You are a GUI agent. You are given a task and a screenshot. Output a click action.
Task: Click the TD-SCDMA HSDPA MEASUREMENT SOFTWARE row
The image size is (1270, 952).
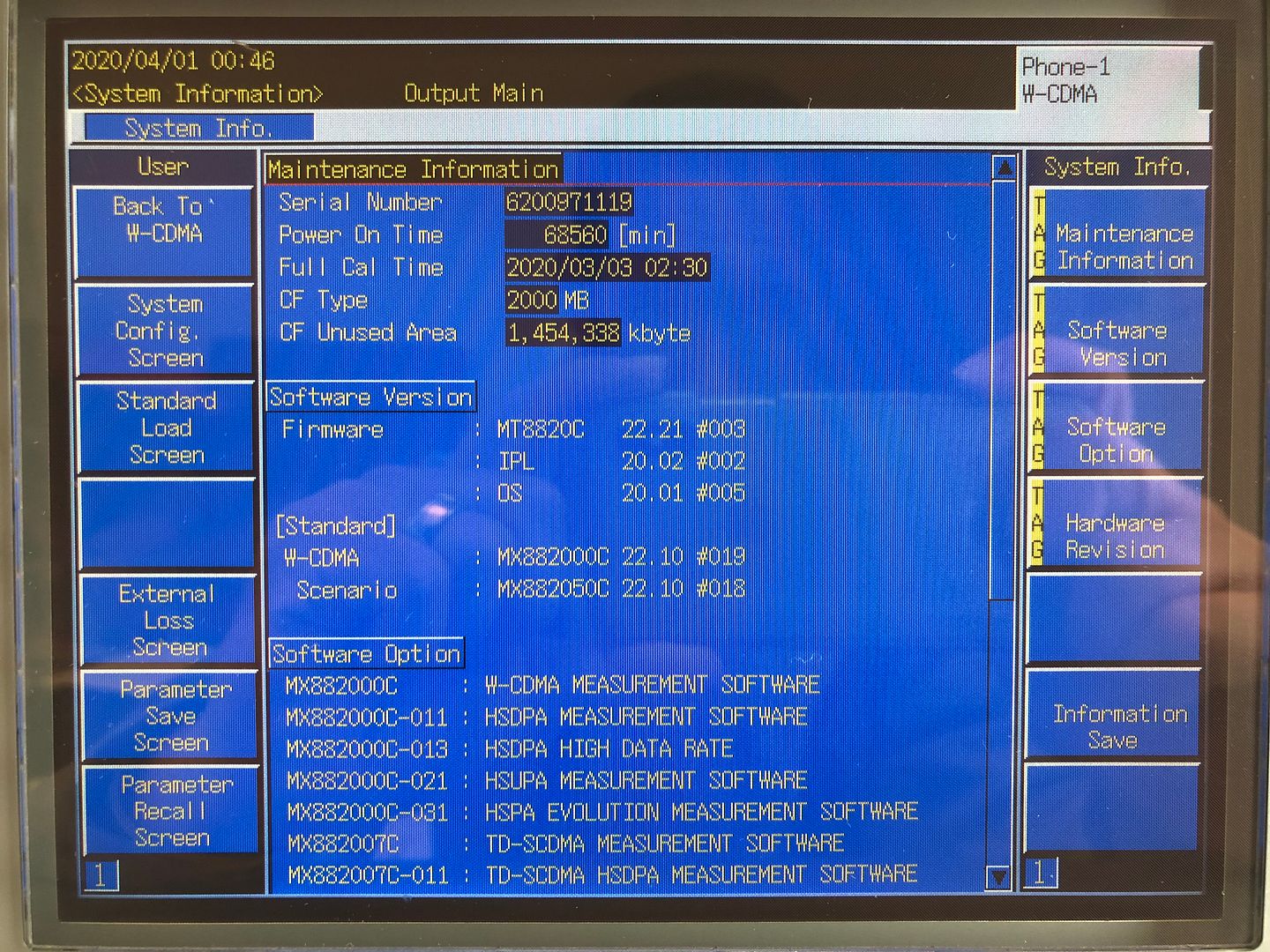[x=603, y=874]
